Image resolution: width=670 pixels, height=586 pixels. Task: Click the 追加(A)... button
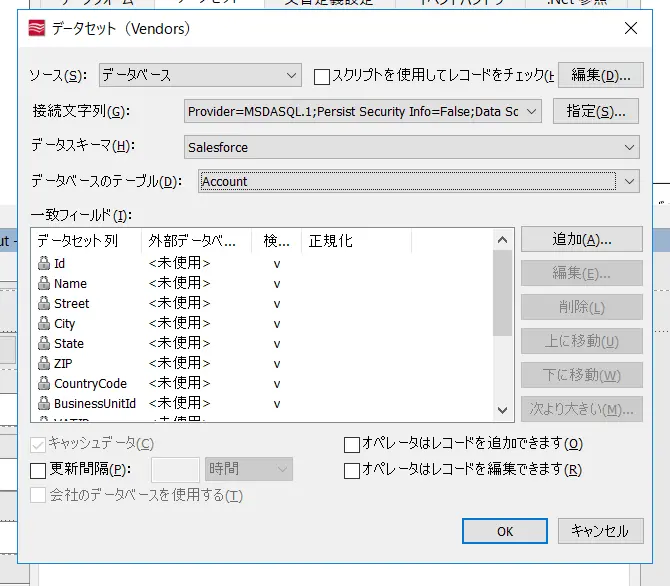(x=582, y=239)
